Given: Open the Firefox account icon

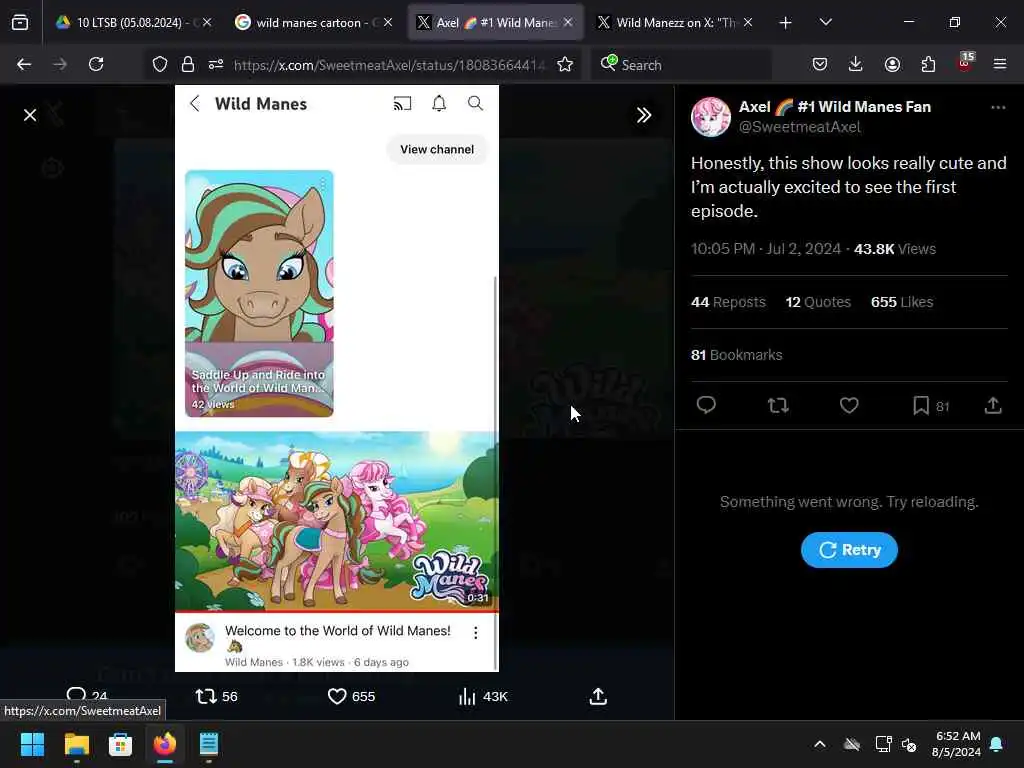Looking at the screenshot, I should coord(892,64).
